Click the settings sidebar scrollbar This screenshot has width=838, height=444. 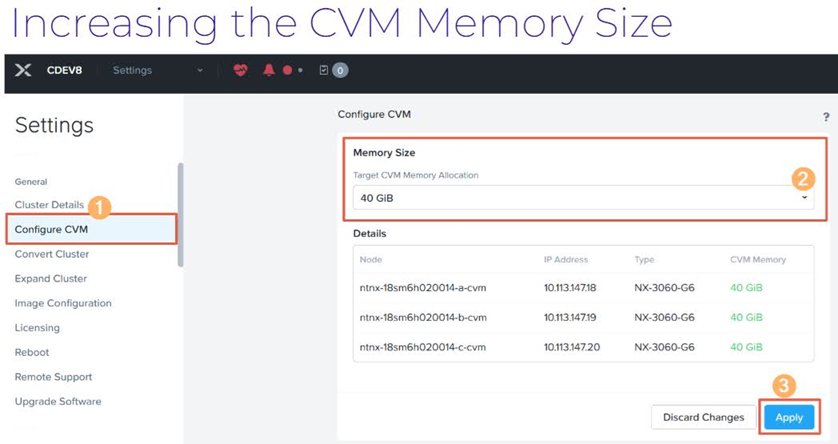[x=180, y=214]
